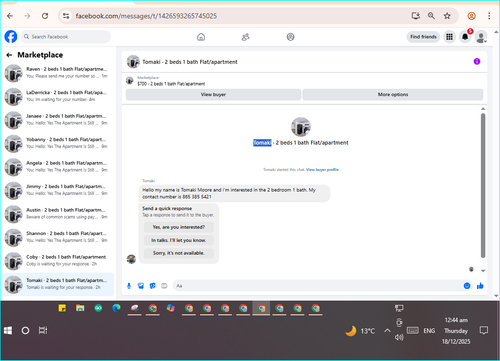Open Windows Start menu
This screenshot has width=500, height=361.
(x=8, y=331)
